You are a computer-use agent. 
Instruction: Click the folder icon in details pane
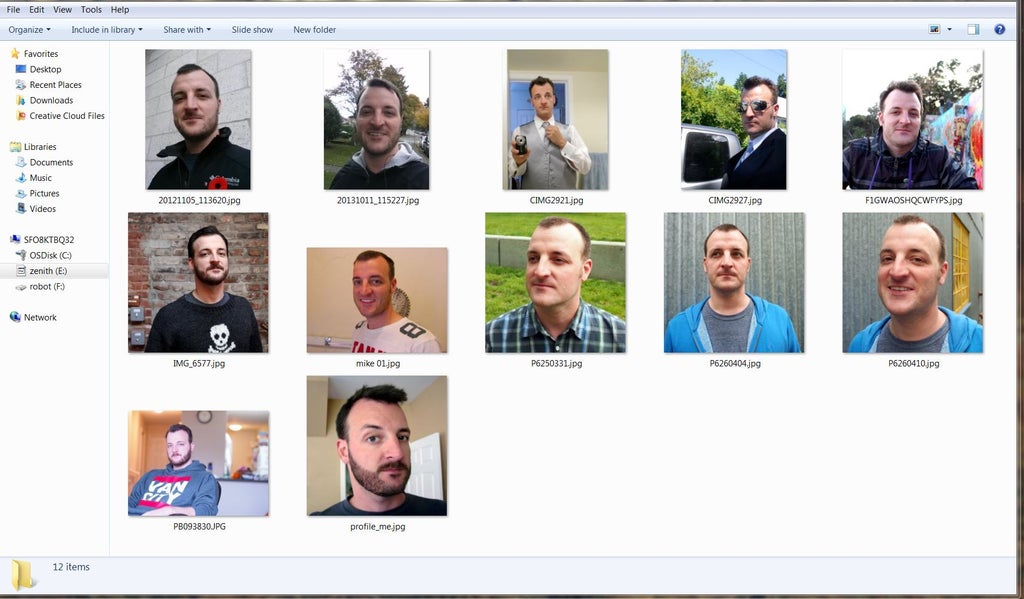23,575
